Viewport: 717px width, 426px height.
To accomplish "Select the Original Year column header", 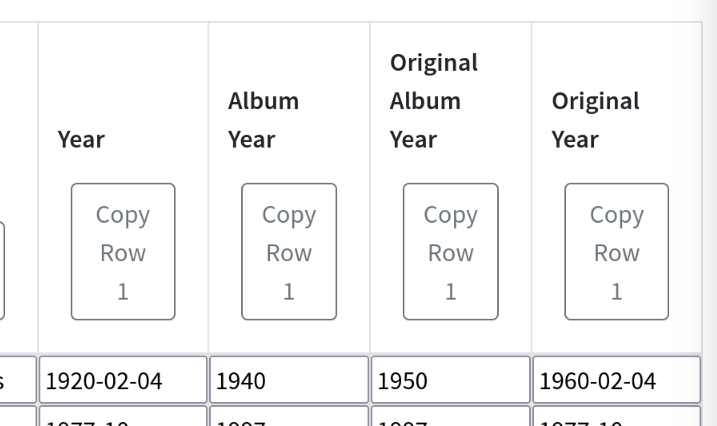I will coord(595,120).
